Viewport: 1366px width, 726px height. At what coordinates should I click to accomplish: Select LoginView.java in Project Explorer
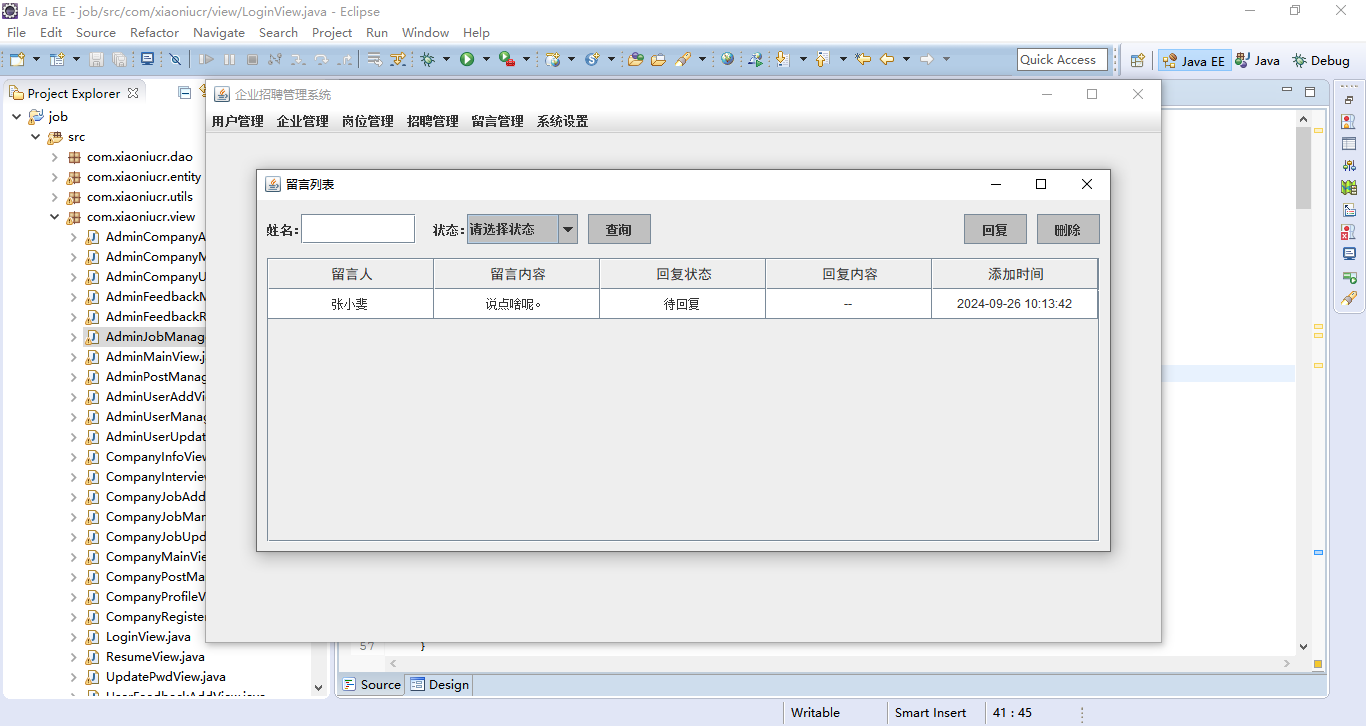pos(148,637)
